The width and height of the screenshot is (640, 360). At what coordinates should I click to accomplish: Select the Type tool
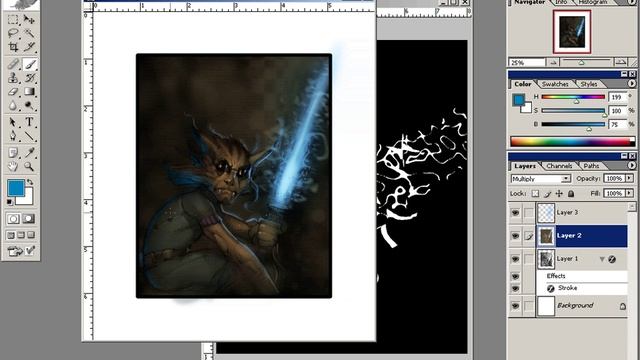coord(29,122)
